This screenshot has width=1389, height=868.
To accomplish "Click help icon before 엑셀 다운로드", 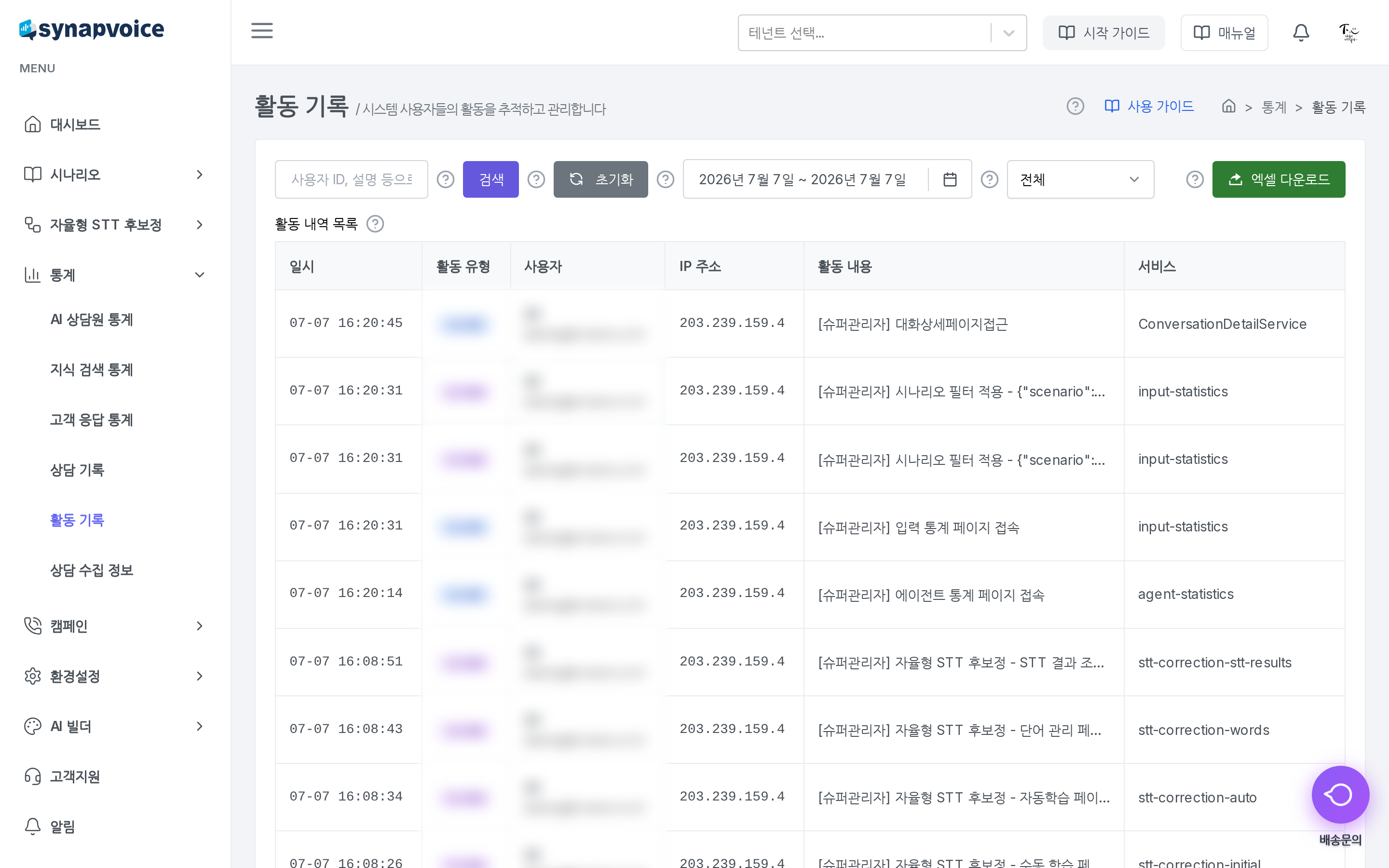I will click(x=1195, y=180).
